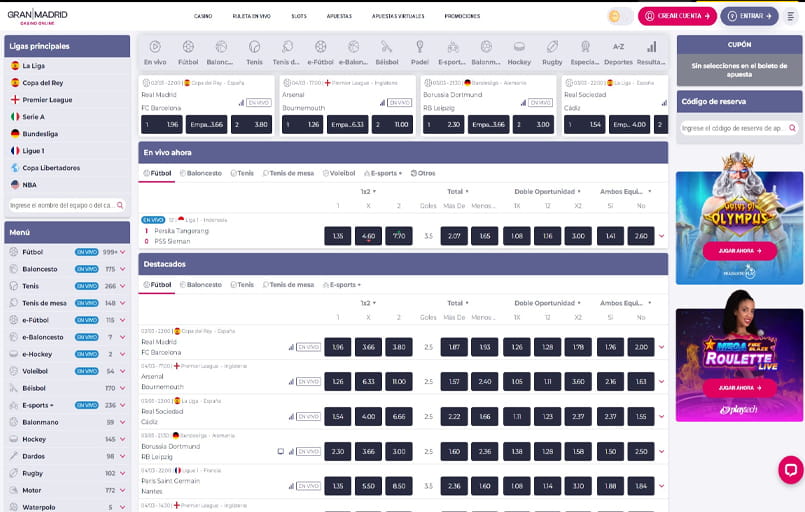Expand the Rugby menu chevron

click(x=123, y=473)
